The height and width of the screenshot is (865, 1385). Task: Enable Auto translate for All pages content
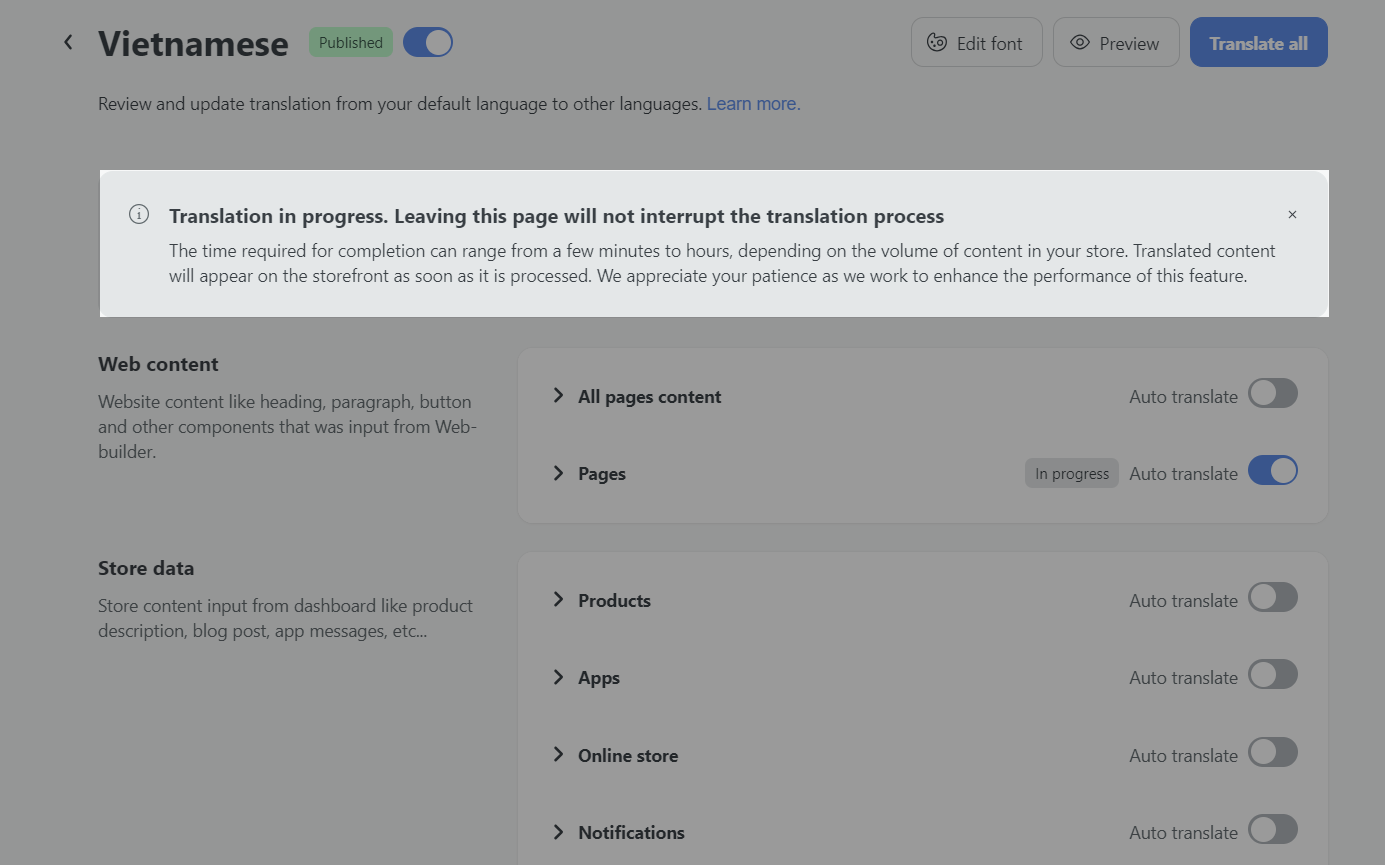tap(1272, 394)
